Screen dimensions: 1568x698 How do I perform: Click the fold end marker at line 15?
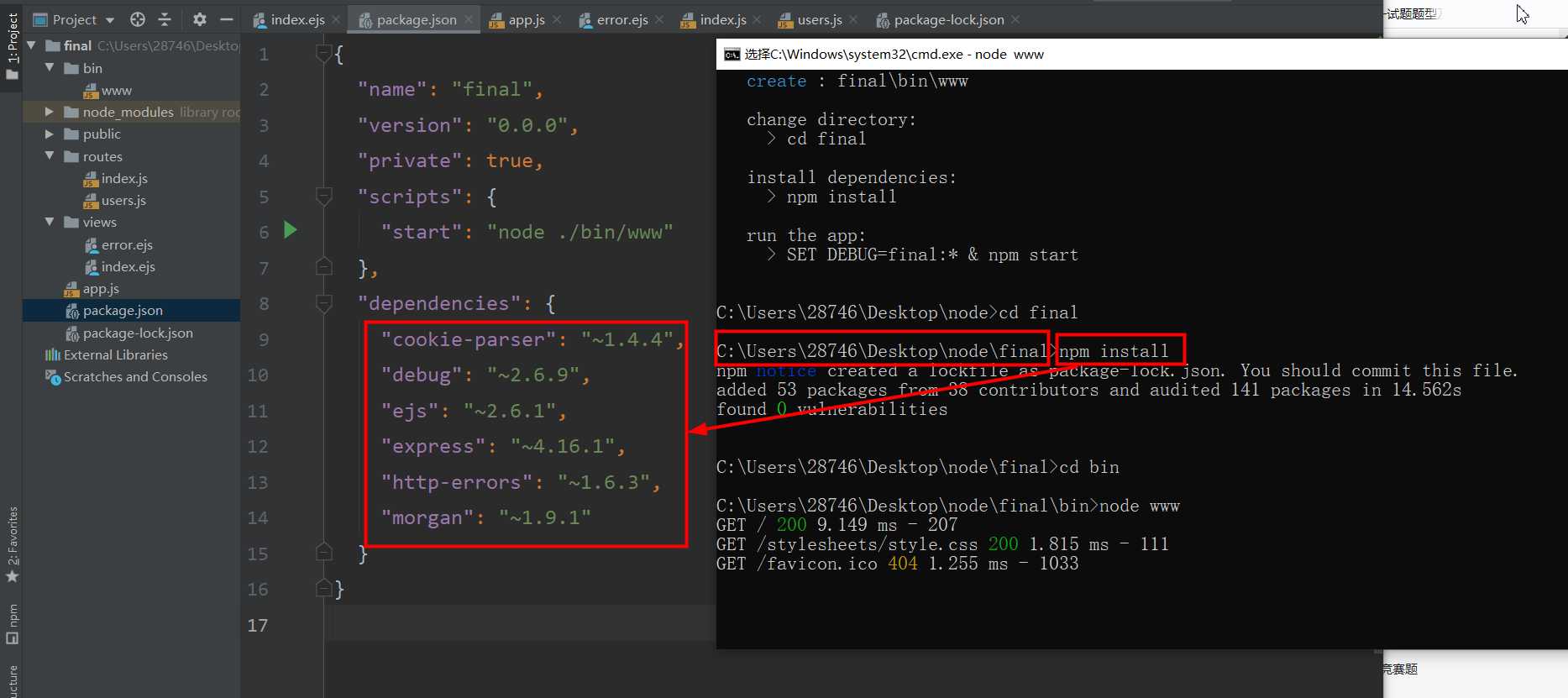pos(323,553)
